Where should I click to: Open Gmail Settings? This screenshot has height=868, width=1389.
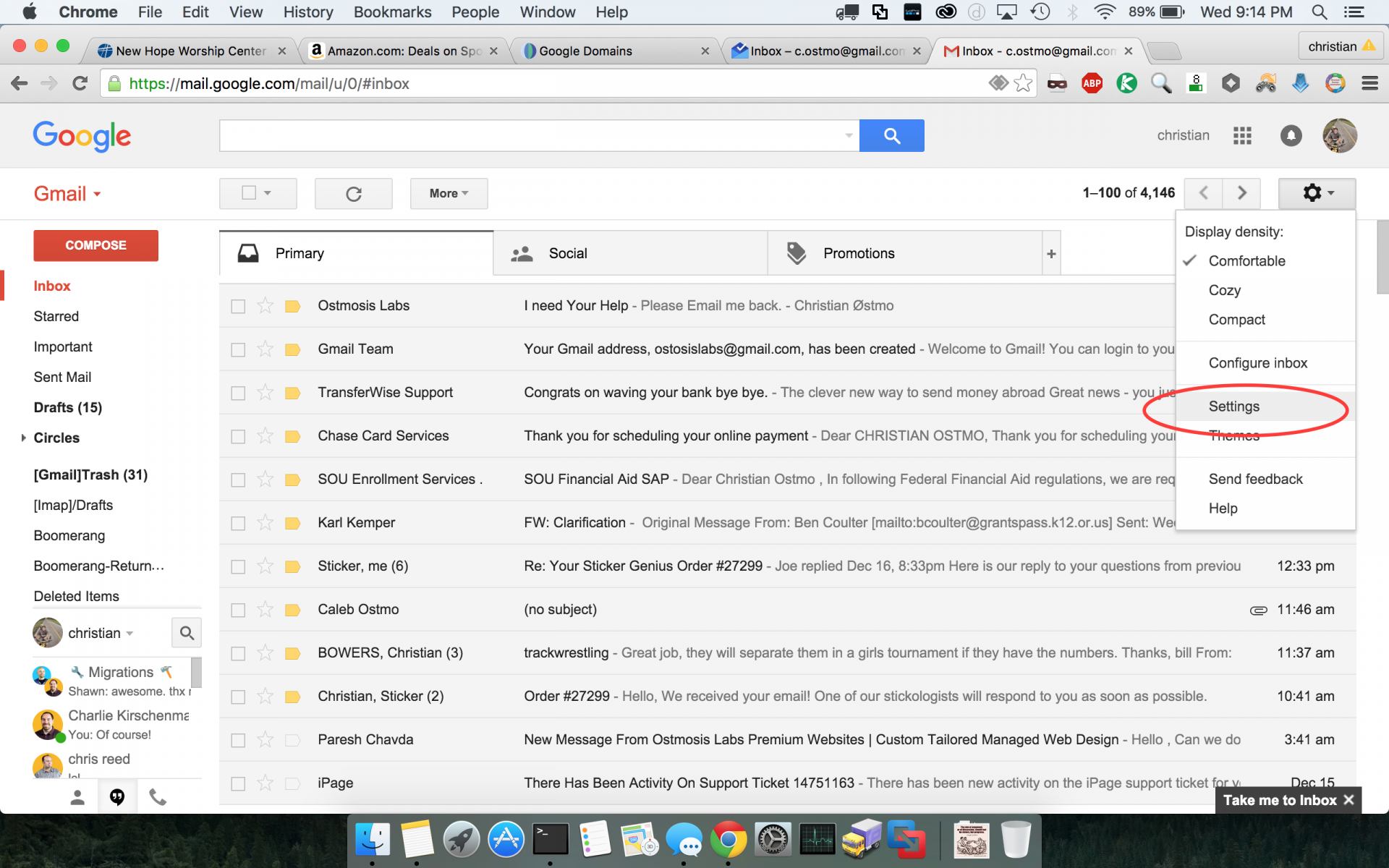point(1232,405)
